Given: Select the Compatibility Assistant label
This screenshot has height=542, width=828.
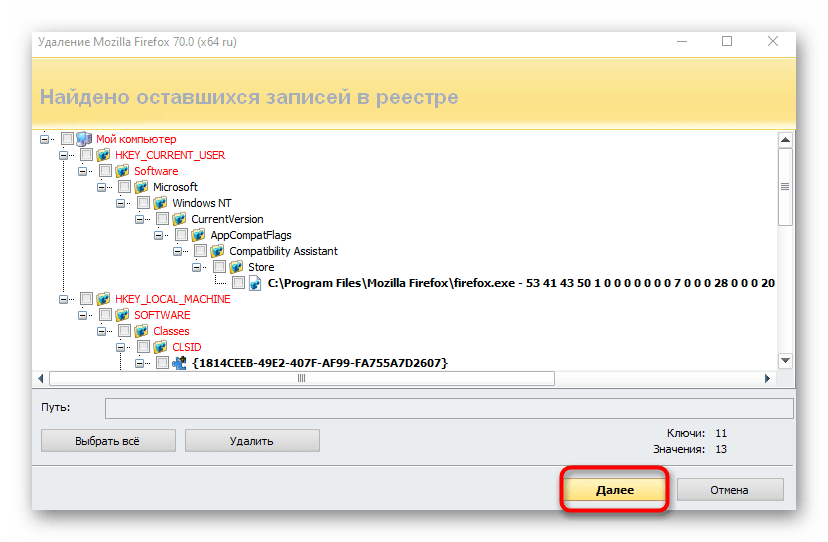Looking at the screenshot, I should 284,251.
